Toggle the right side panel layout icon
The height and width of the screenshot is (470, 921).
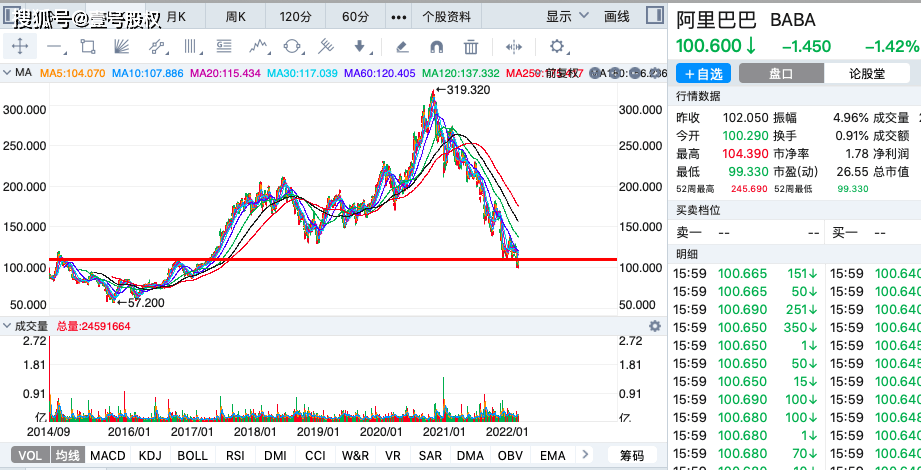pos(655,15)
